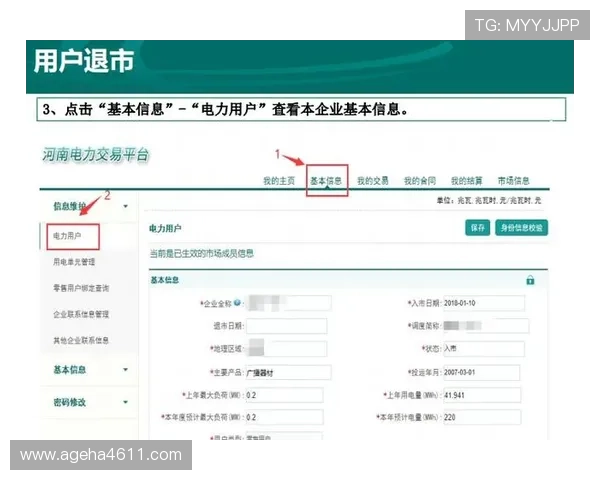The width and height of the screenshot is (600, 480).
Task: Click the lock icon in 基本信息 panel
Action: point(530,280)
